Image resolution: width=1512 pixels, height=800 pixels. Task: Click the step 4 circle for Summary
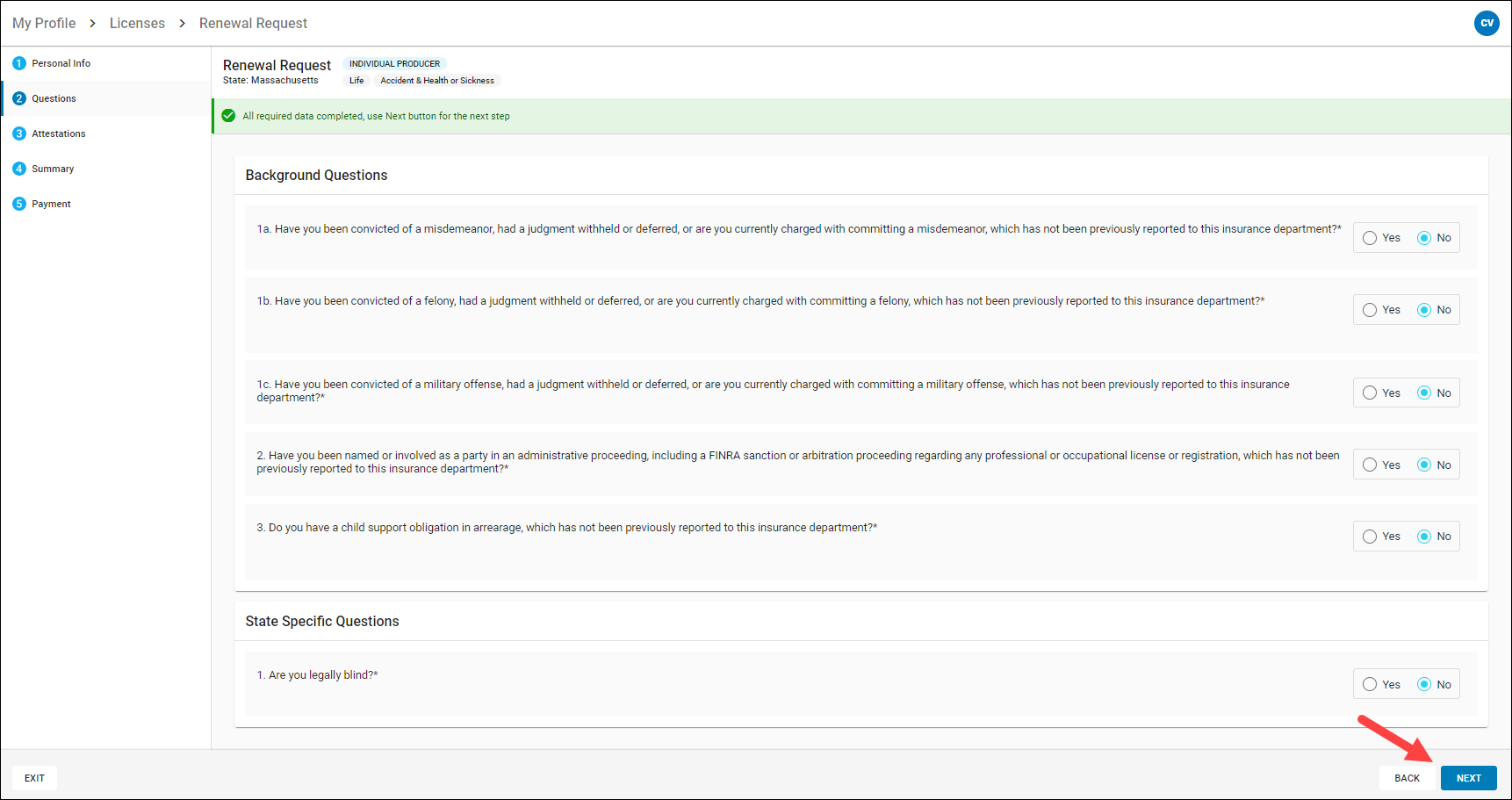19,169
